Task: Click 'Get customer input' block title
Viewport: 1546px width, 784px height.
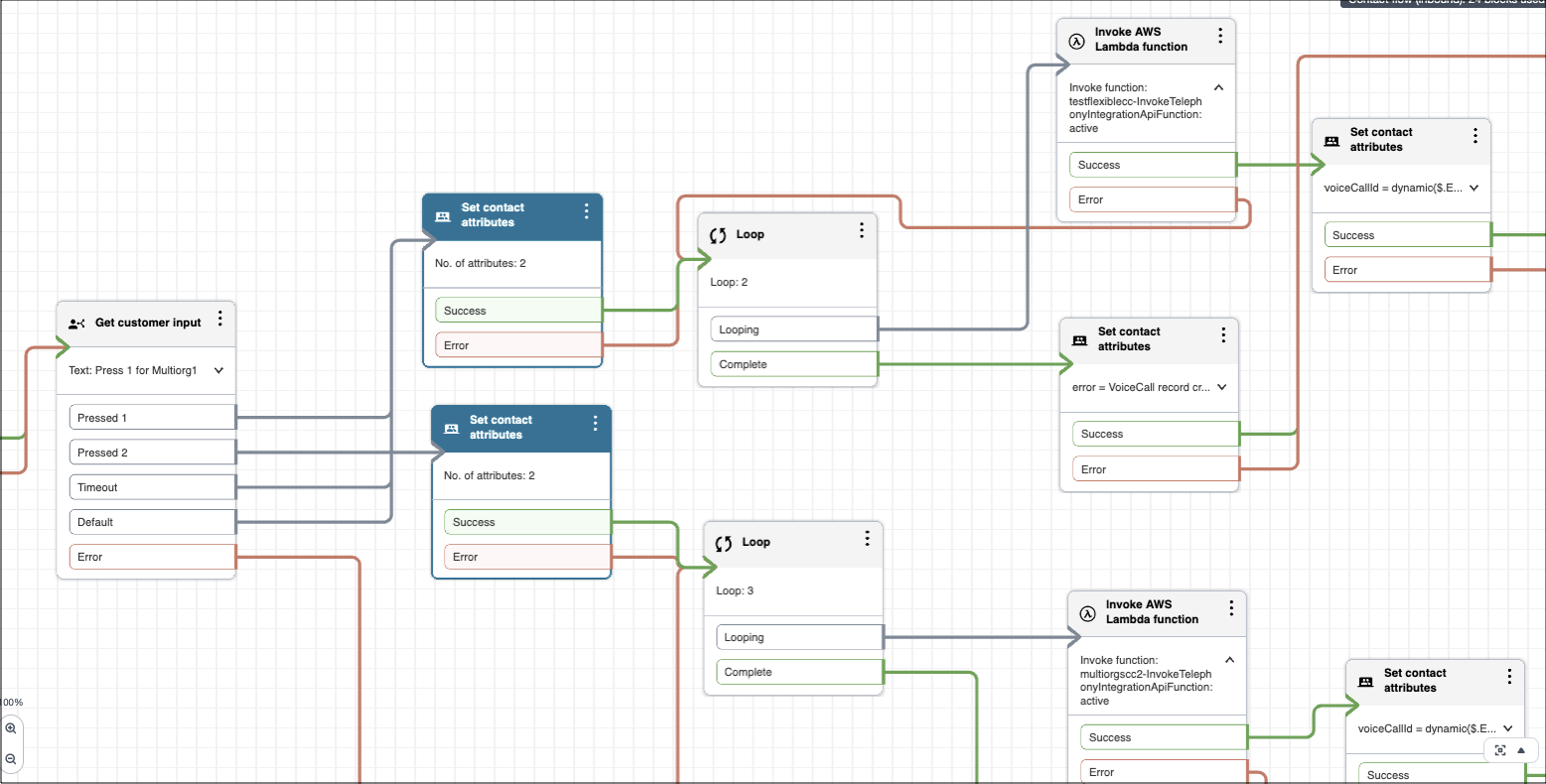Action: tap(148, 323)
